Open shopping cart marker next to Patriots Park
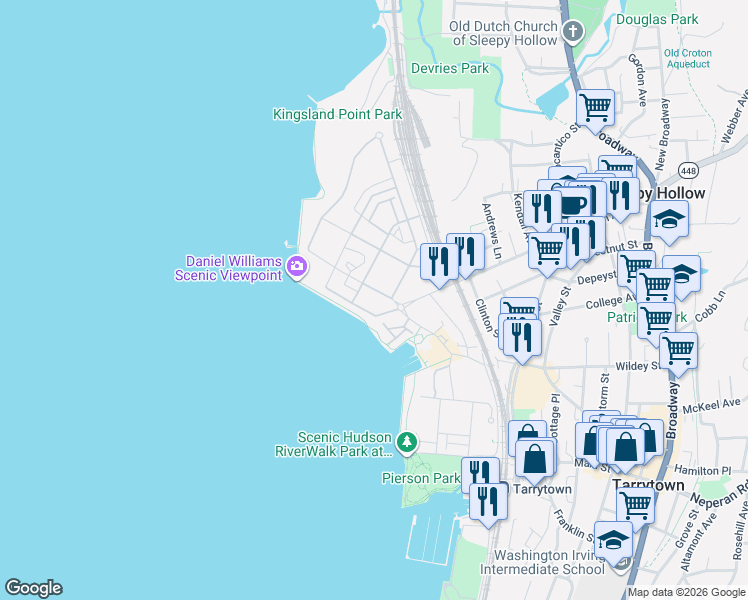The height and width of the screenshot is (600, 748). click(x=656, y=321)
